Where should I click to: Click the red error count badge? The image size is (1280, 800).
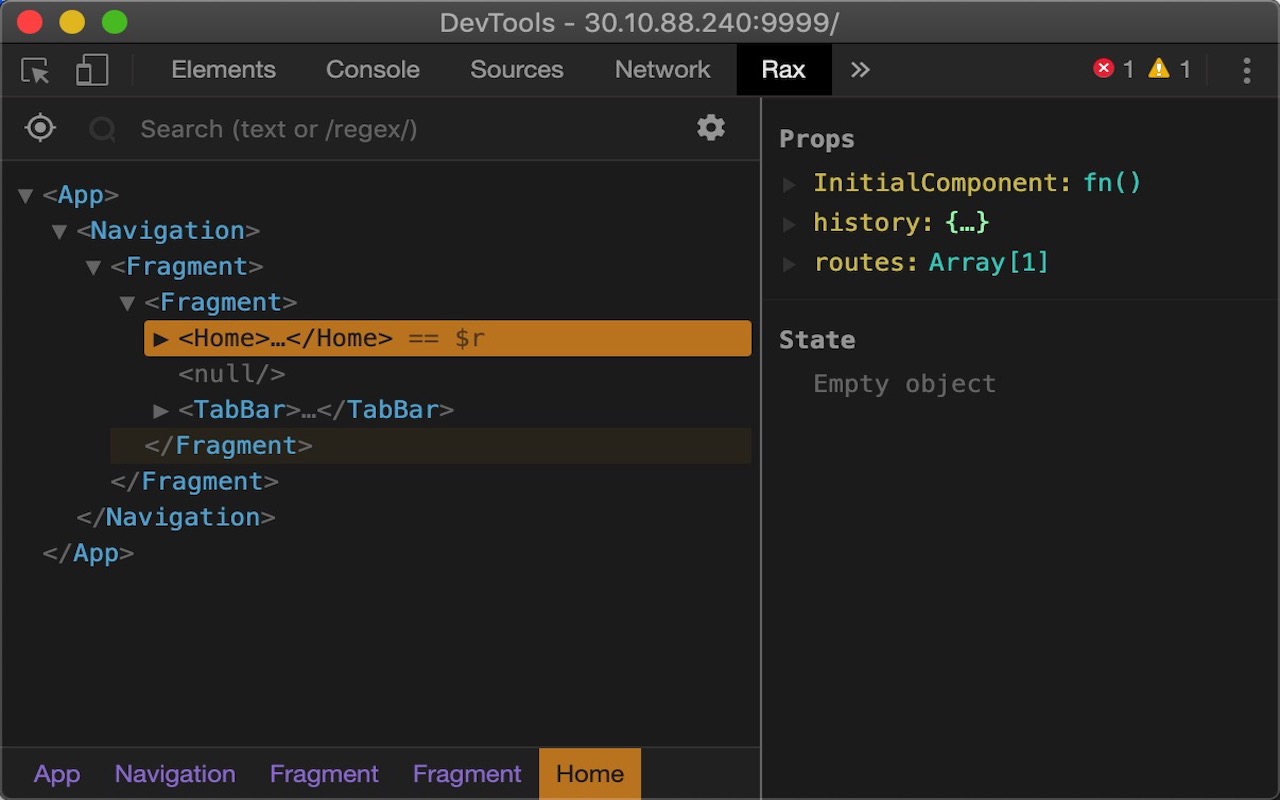pyautogui.click(x=1104, y=69)
